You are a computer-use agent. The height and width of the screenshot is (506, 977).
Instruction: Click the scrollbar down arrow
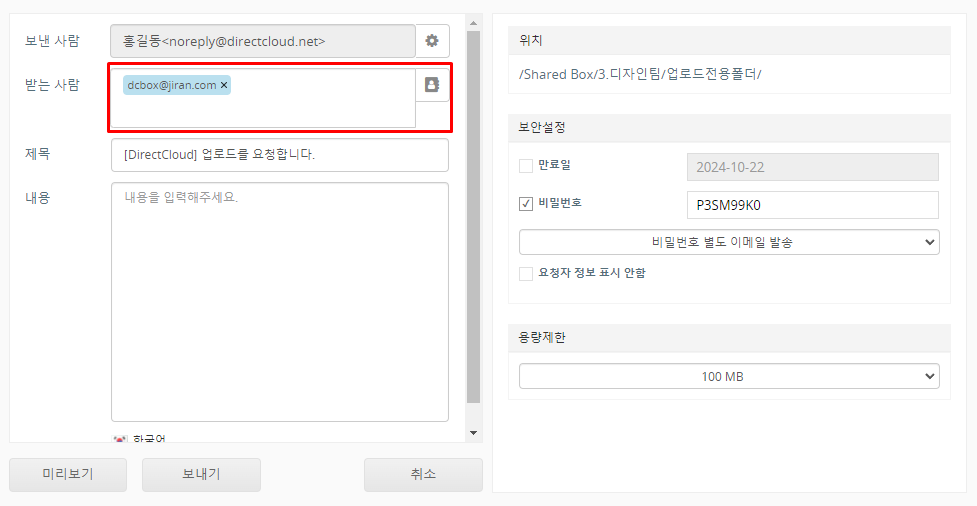click(x=474, y=433)
